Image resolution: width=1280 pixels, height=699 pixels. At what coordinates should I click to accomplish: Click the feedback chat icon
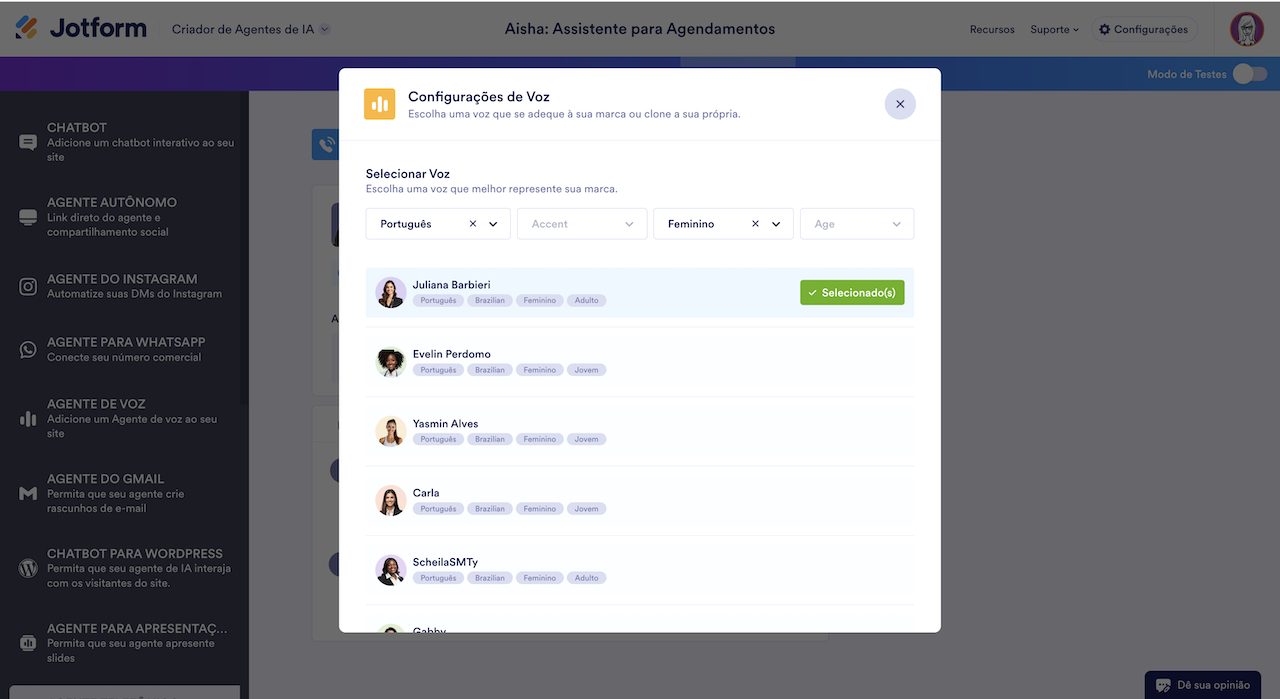(1163, 685)
